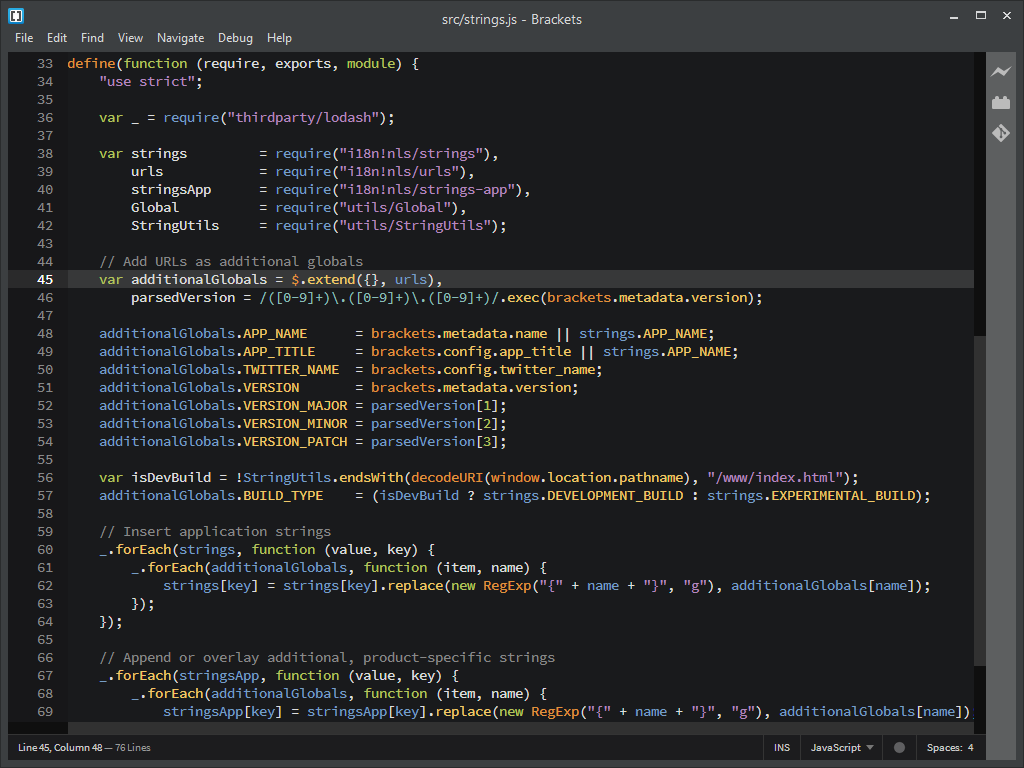Click $.extend on line 45

323,280
